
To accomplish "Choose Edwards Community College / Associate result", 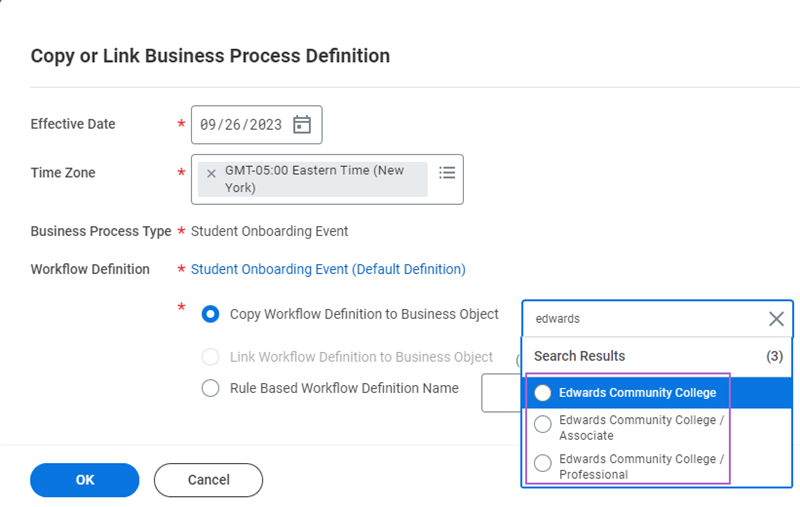I will 659,427.
